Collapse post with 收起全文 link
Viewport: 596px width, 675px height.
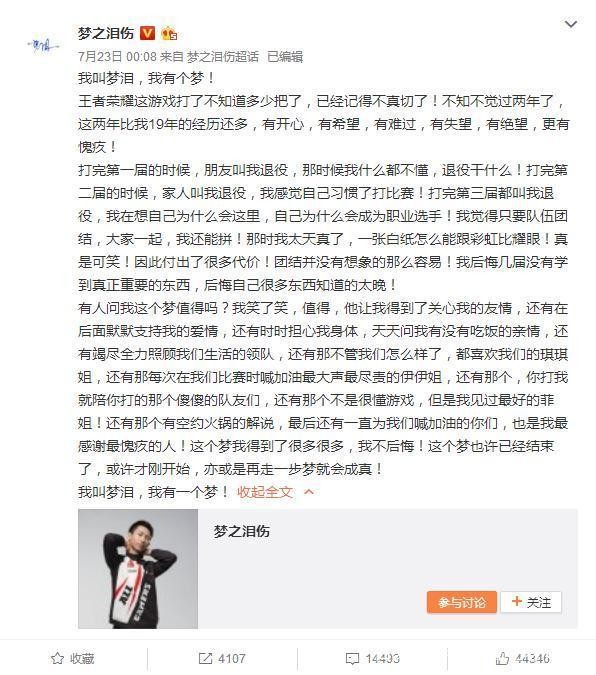[x=265, y=492]
